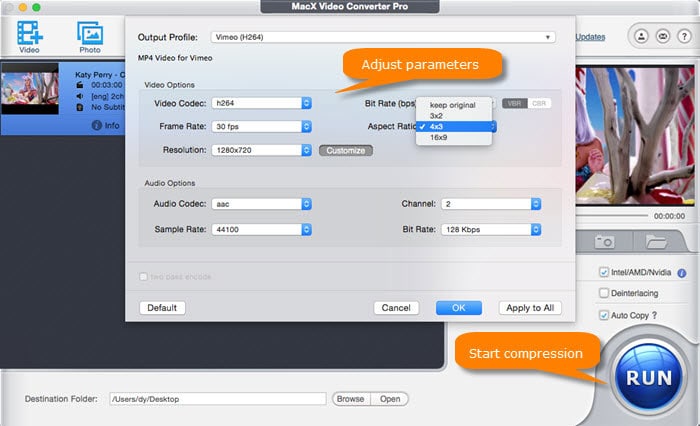
Task: Open the Video Codec dropdown
Action: pyautogui.click(x=262, y=103)
